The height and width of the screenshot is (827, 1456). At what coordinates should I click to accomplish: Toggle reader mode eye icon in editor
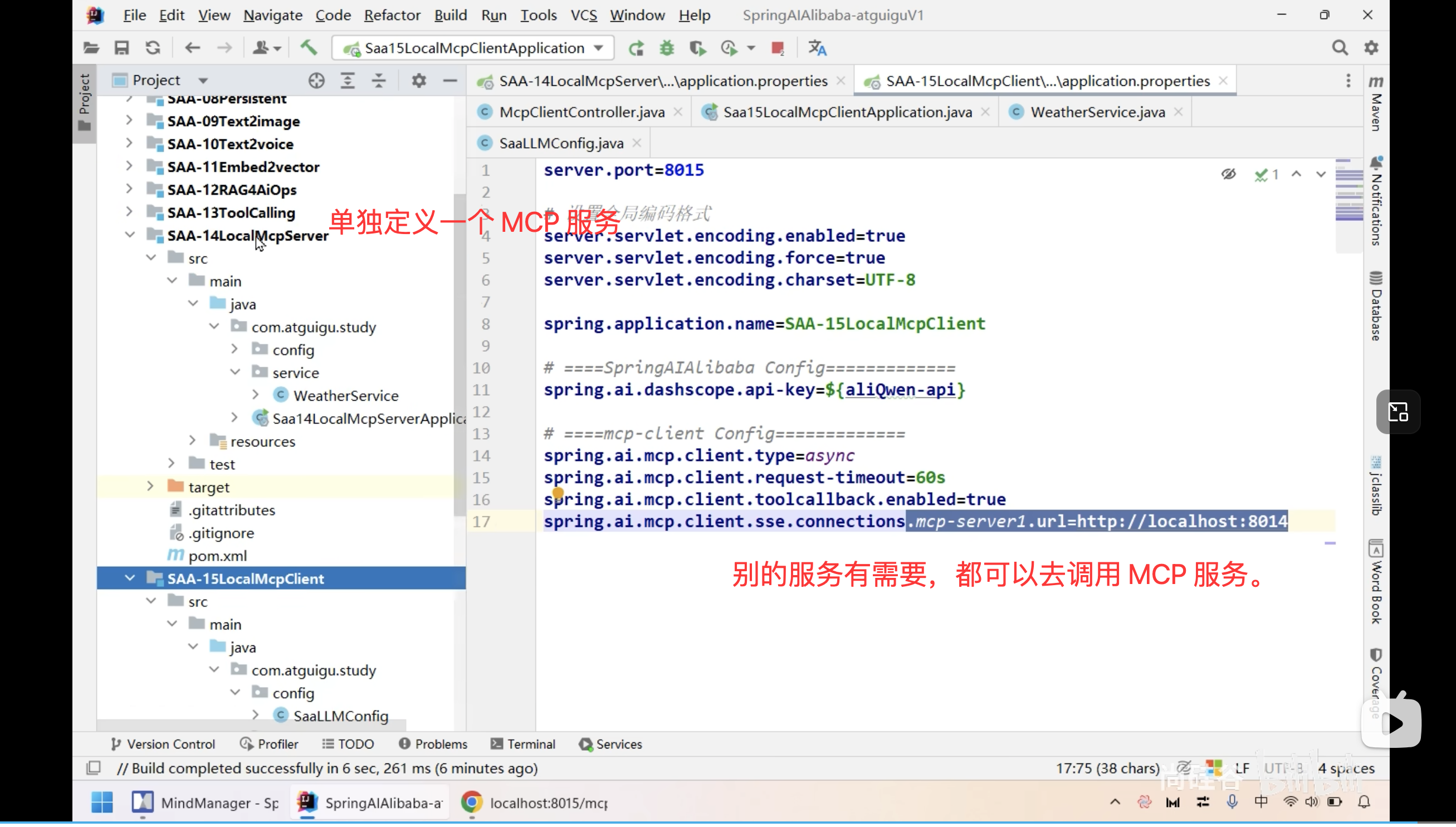click(x=1228, y=174)
